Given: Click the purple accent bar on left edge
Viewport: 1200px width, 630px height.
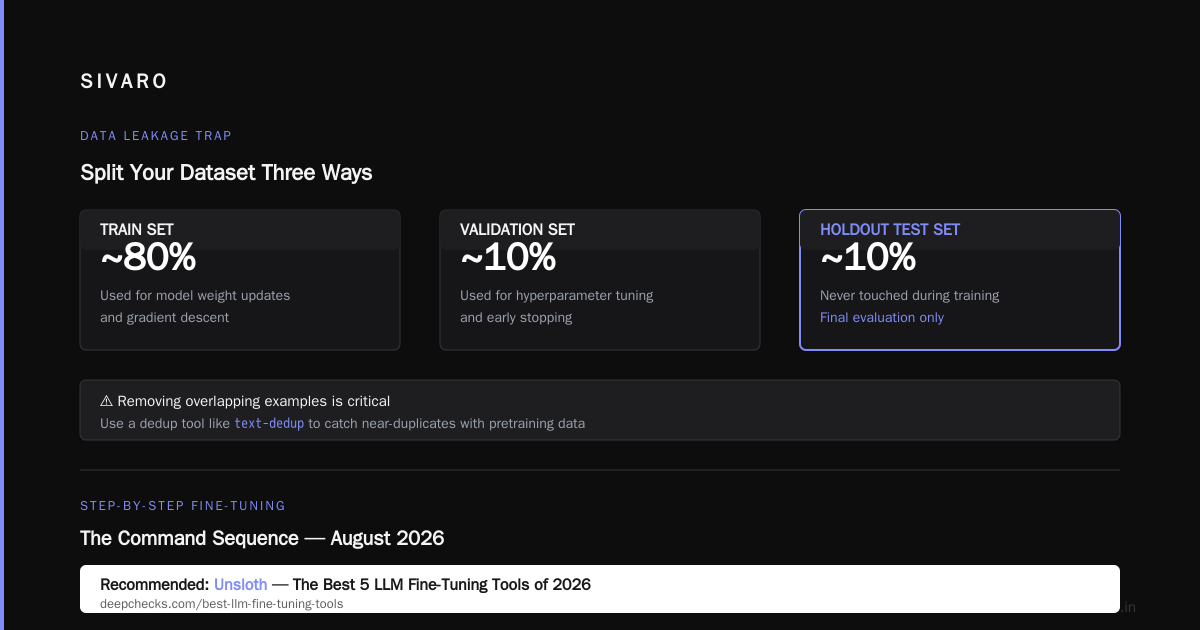Looking at the screenshot, I should [2, 315].
